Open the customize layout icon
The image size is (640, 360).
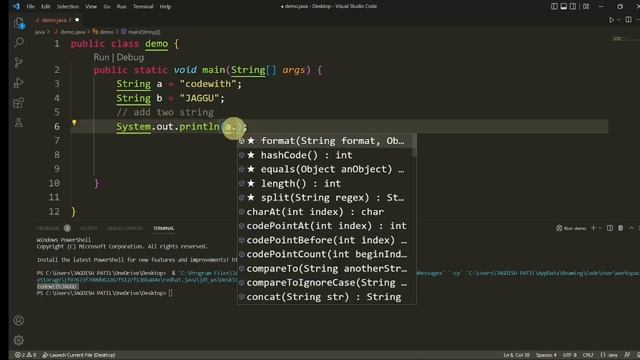point(586,7)
